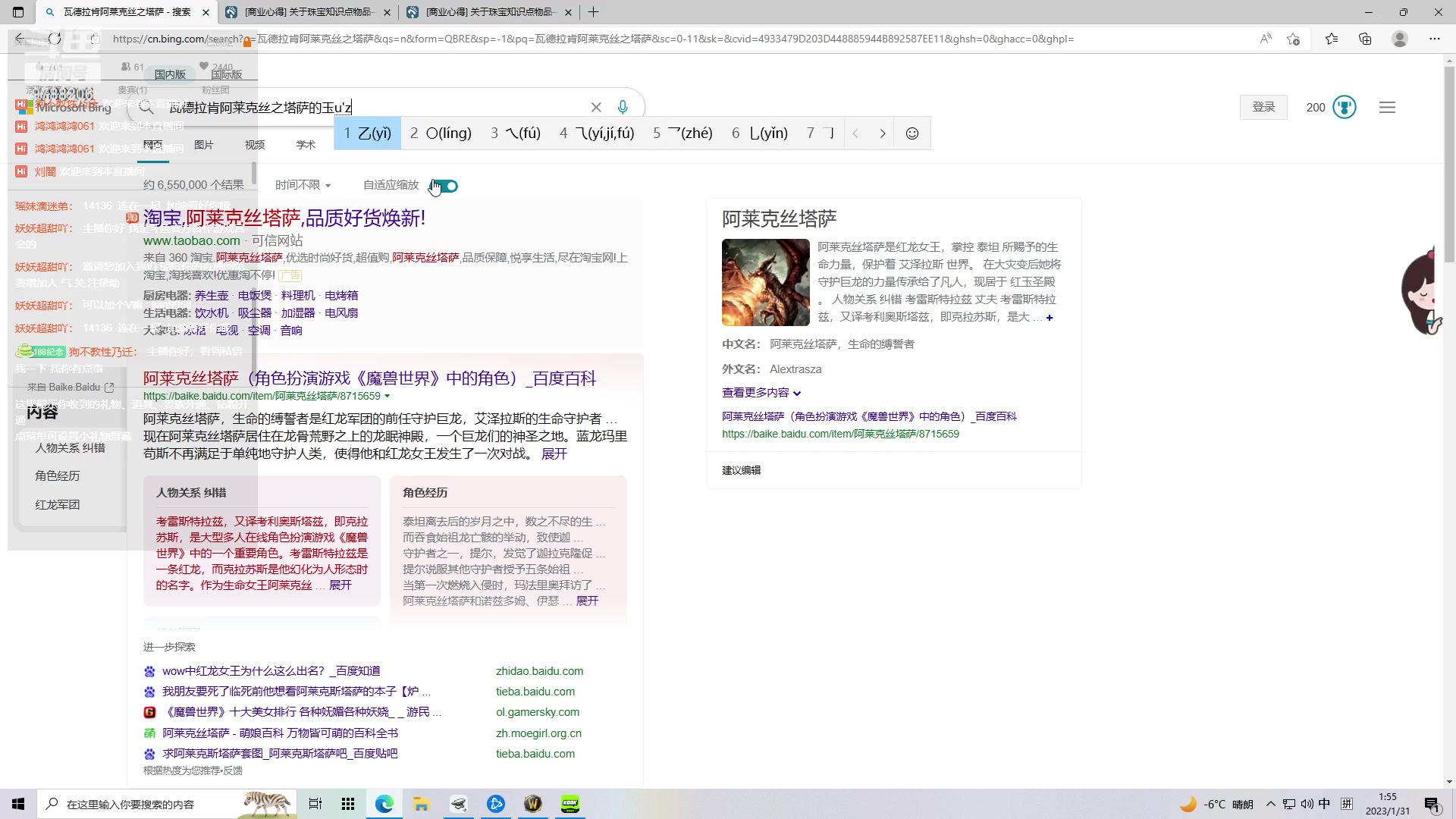1456x819 pixels.
Task: Click the volume icon in system tray
Action: coord(1307,804)
